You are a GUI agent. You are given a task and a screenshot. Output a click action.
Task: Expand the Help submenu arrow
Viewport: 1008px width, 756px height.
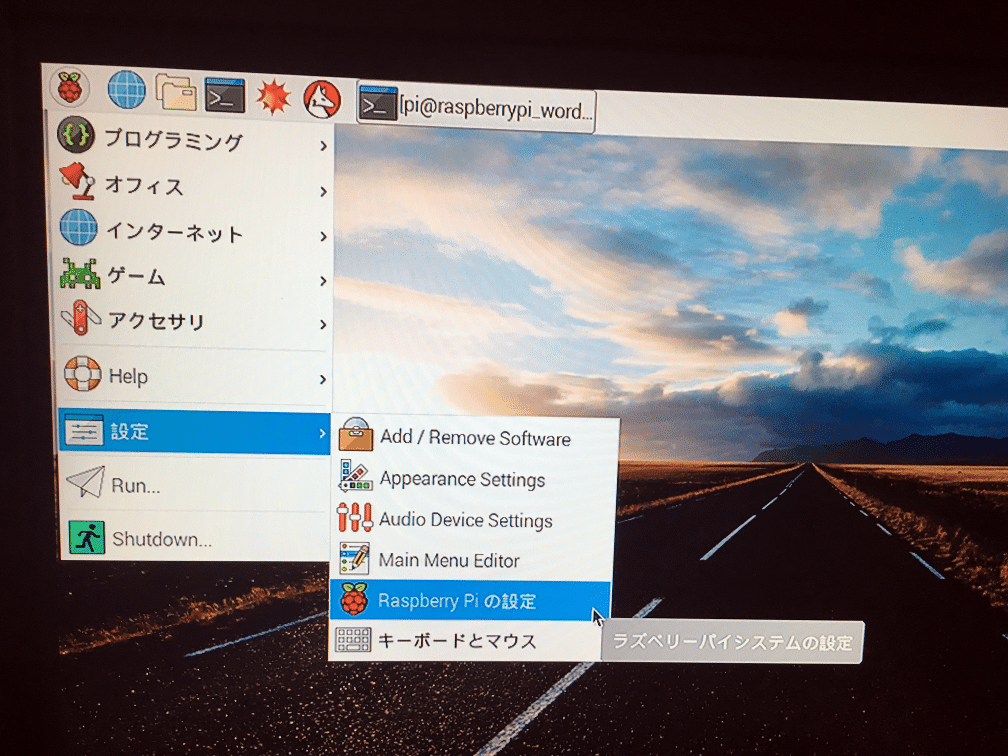tap(323, 379)
